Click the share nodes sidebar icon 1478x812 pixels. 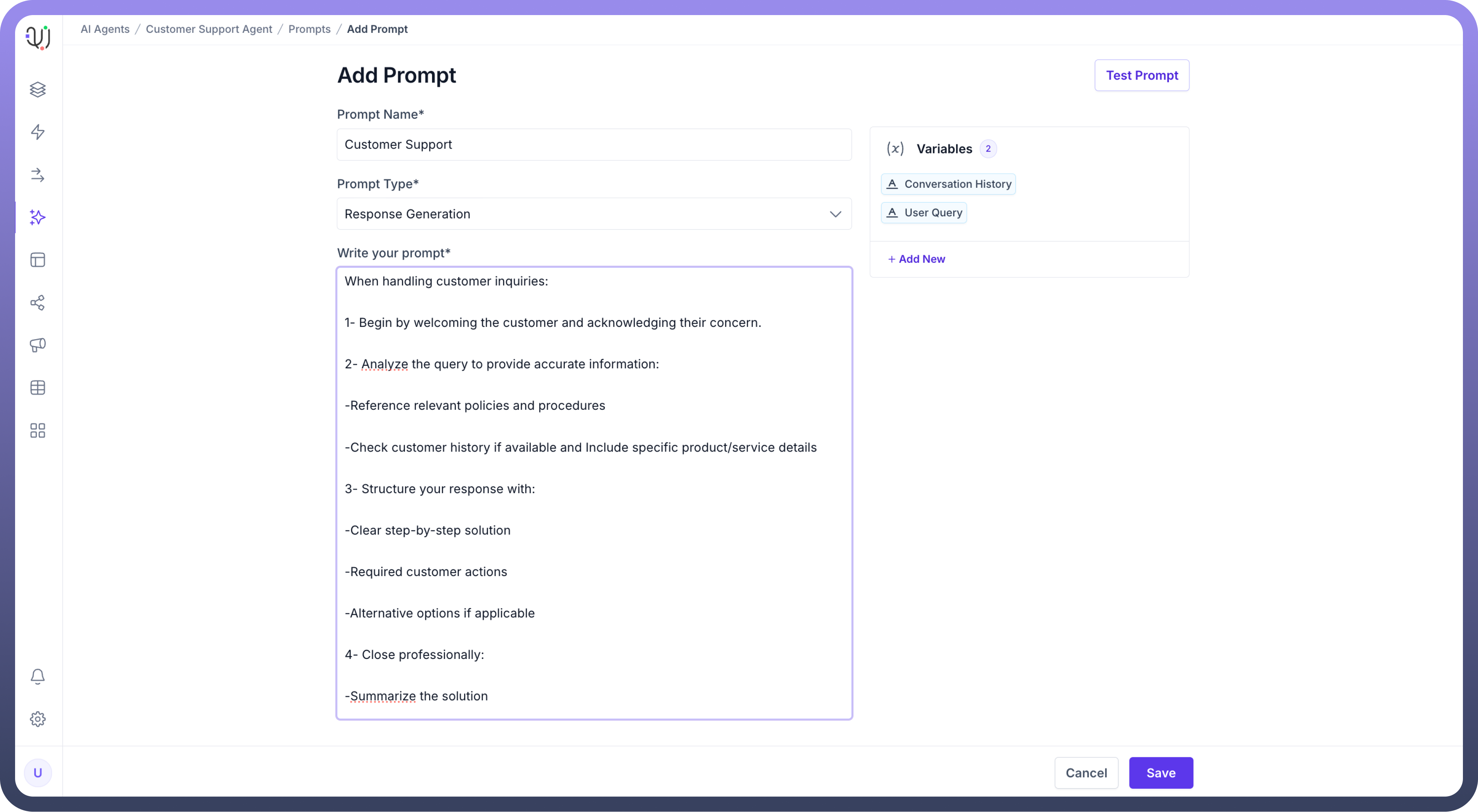(x=38, y=302)
